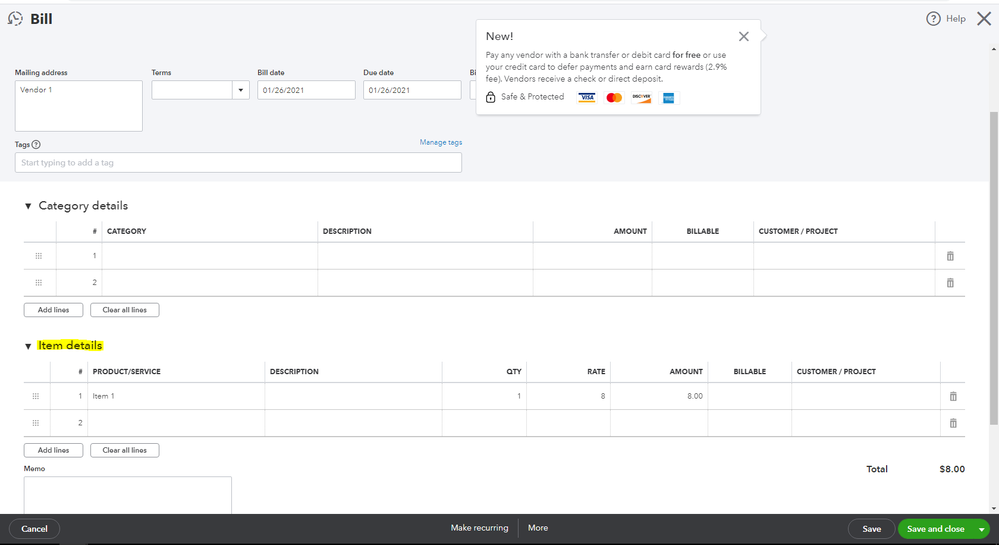This screenshot has width=999, height=545.
Task: Grab drag handle of category line 1
Action: [x=39, y=256]
